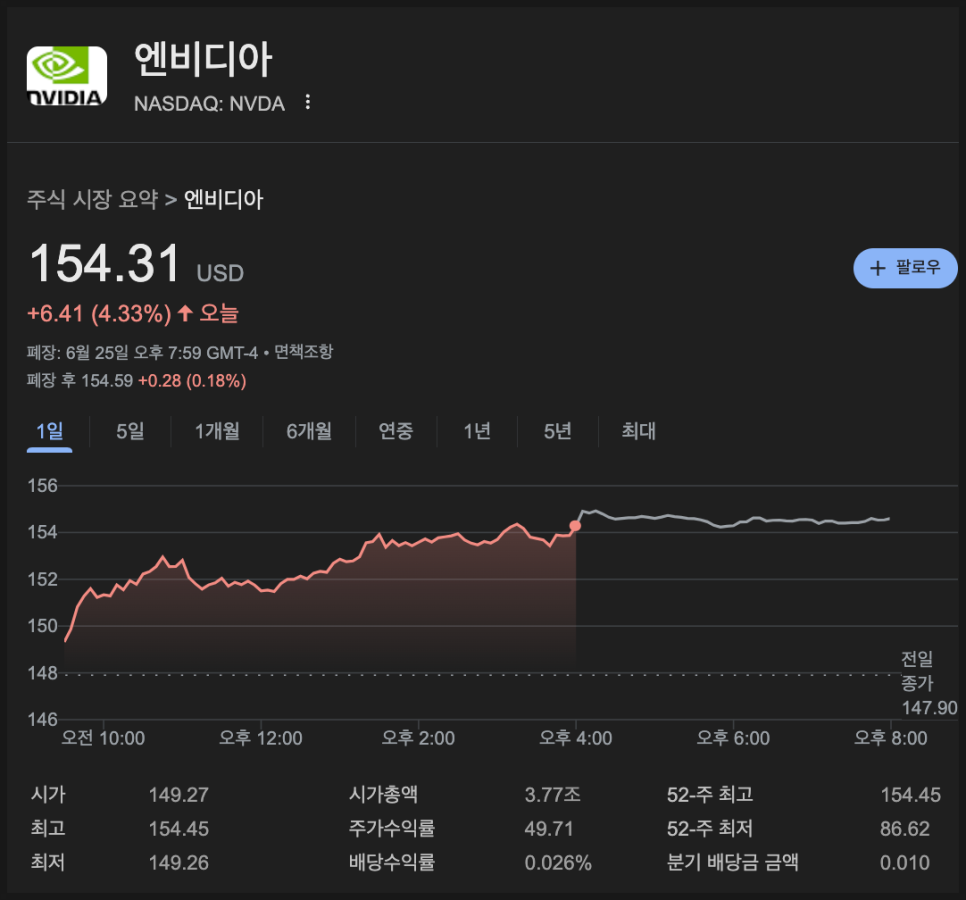Screen dimensions: 966x900
Task: Open the three-dot menu beside NASDAQ: NVDA
Action: click(x=307, y=103)
